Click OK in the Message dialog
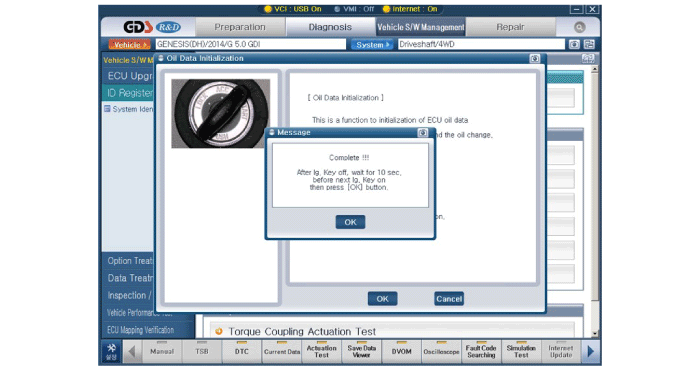Viewport: 700px width, 370px height. (x=350, y=222)
